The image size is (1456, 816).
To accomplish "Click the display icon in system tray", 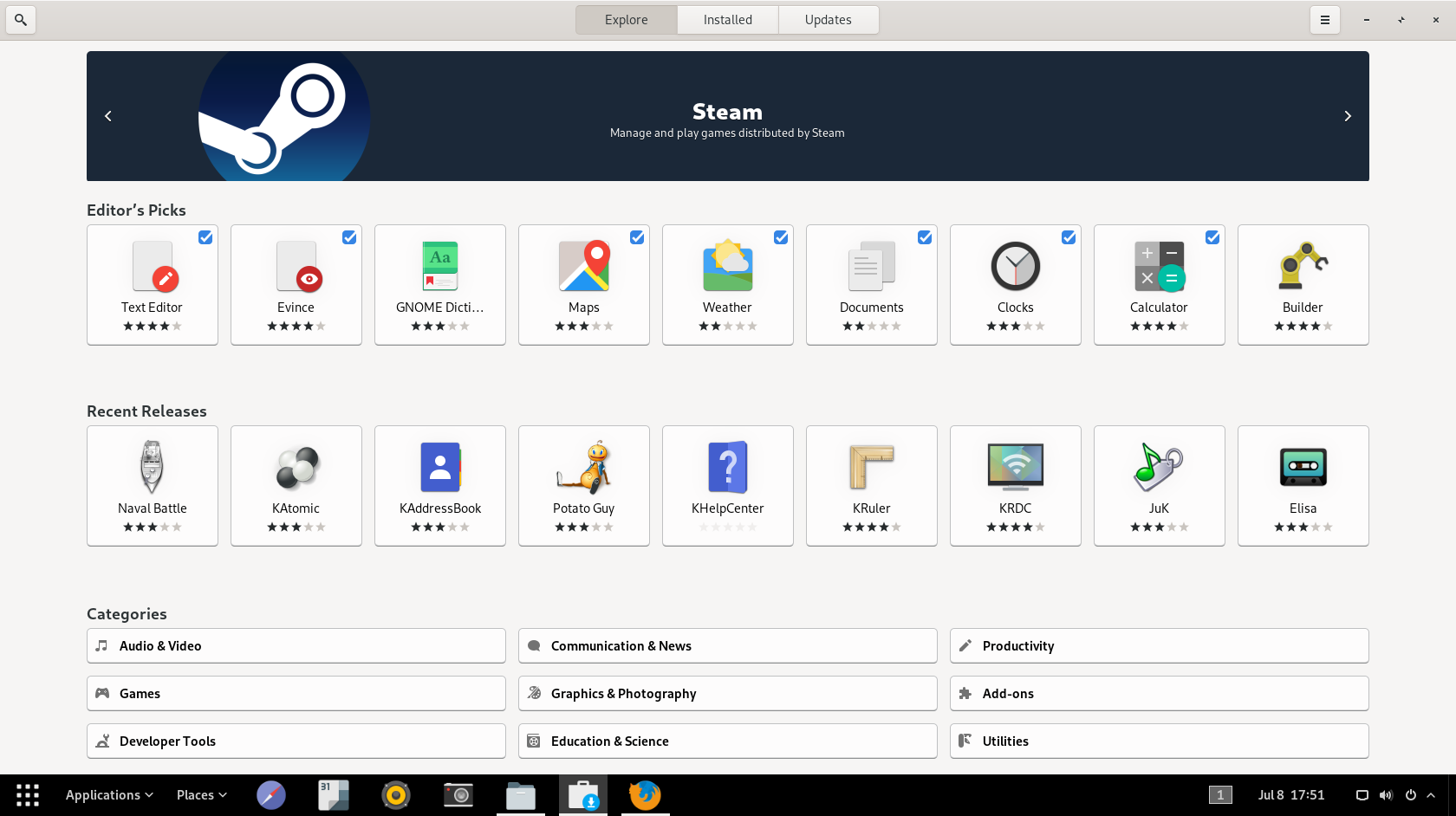I will click(1362, 795).
